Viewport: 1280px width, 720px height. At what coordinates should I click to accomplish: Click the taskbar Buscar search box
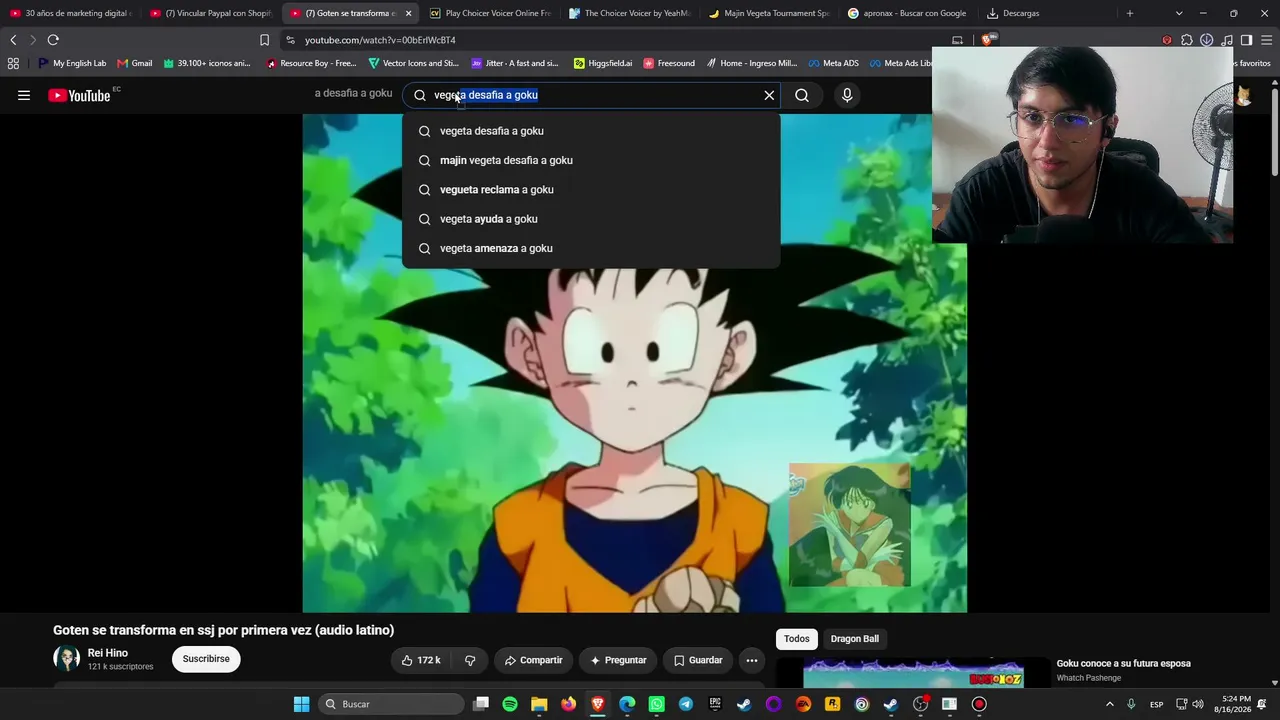point(392,704)
